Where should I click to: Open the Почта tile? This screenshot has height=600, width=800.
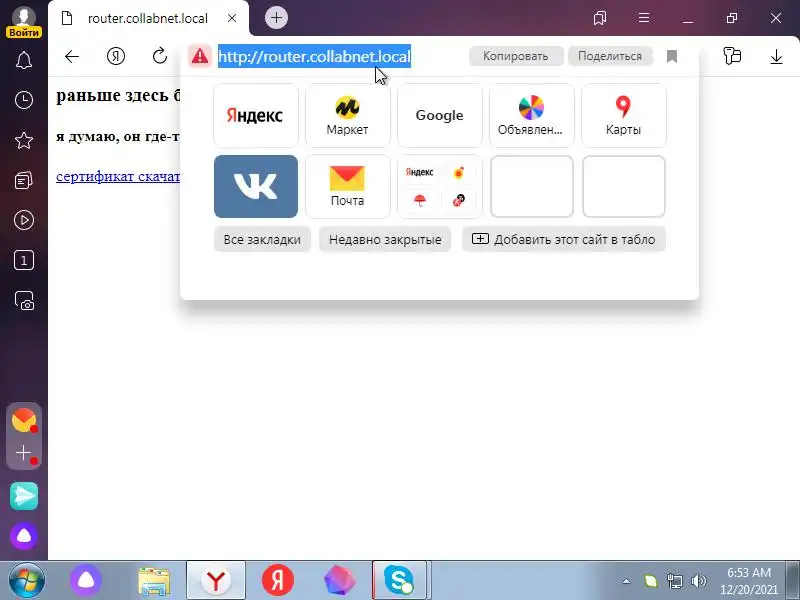point(347,186)
